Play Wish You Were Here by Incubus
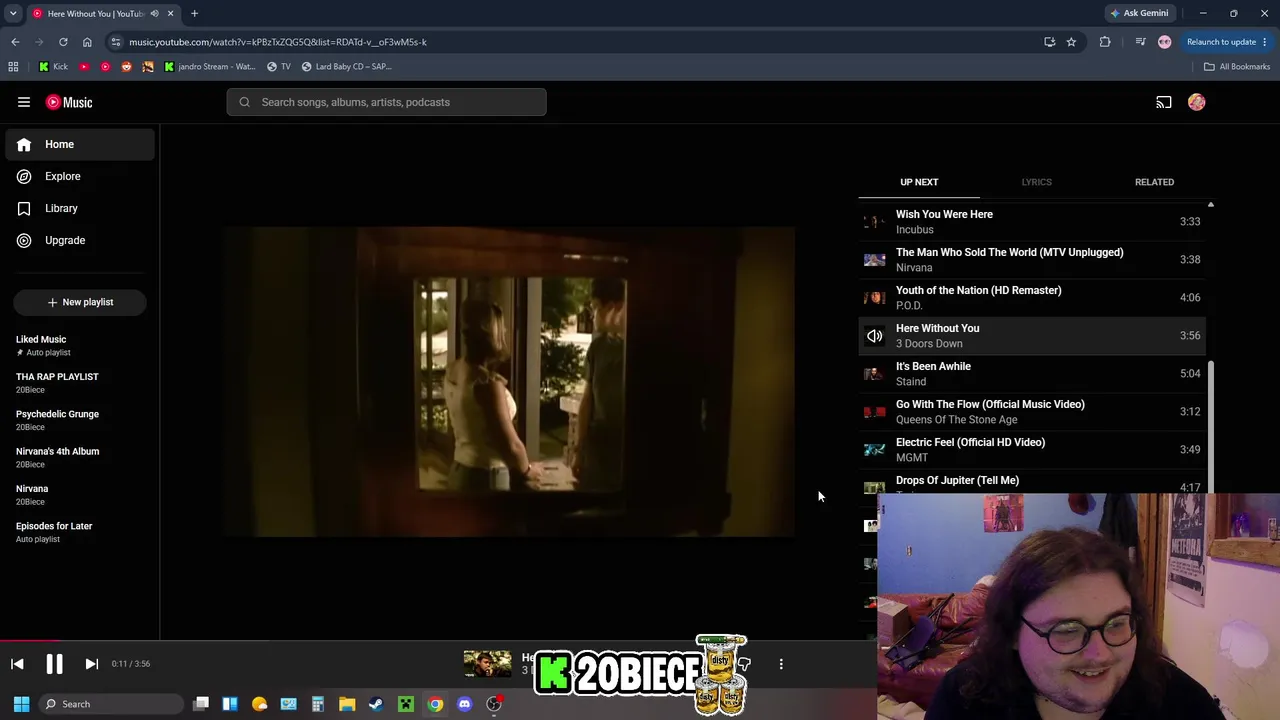 coord(1032,221)
